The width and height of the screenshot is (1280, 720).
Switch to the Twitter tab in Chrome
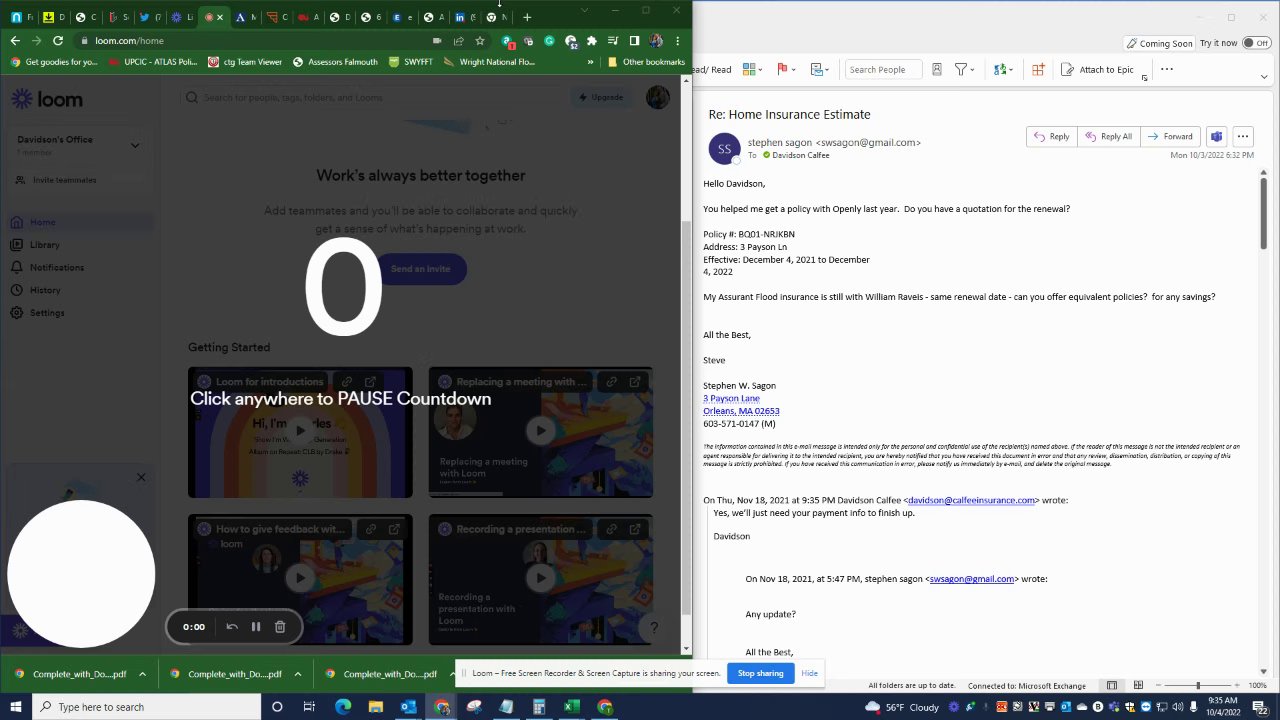click(x=150, y=17)
